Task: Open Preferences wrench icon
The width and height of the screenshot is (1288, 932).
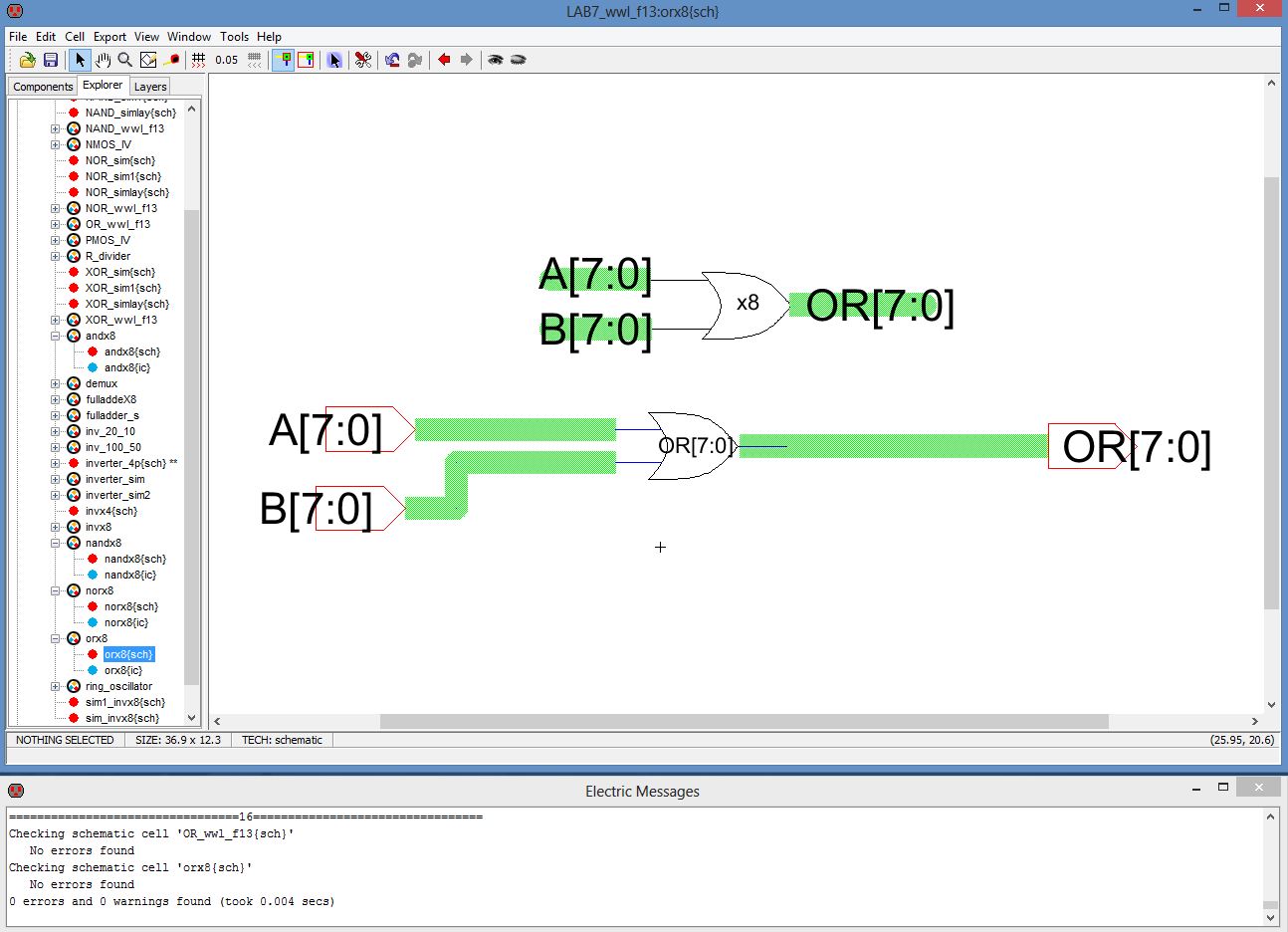Action: point(363,60)
